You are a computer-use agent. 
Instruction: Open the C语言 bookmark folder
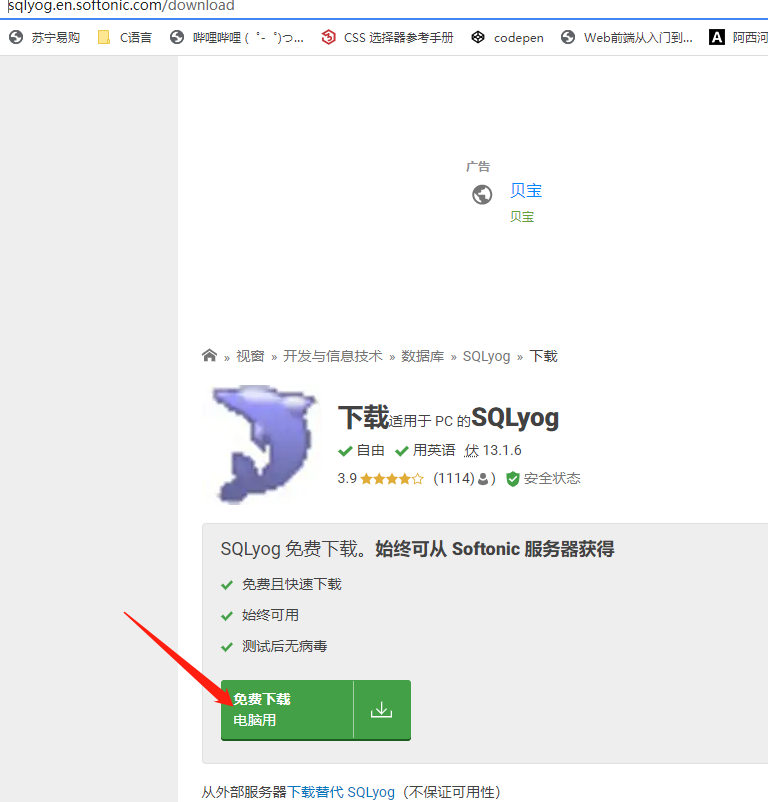[x=125, y=37]
